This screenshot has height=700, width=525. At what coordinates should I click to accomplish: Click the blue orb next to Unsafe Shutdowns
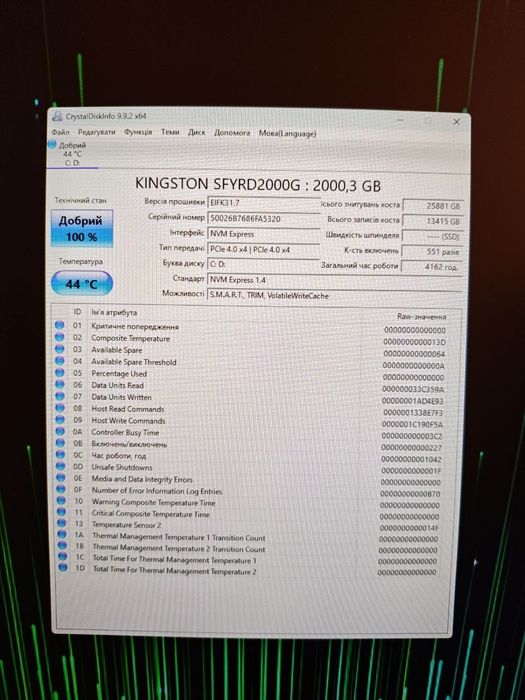(60, 466)
